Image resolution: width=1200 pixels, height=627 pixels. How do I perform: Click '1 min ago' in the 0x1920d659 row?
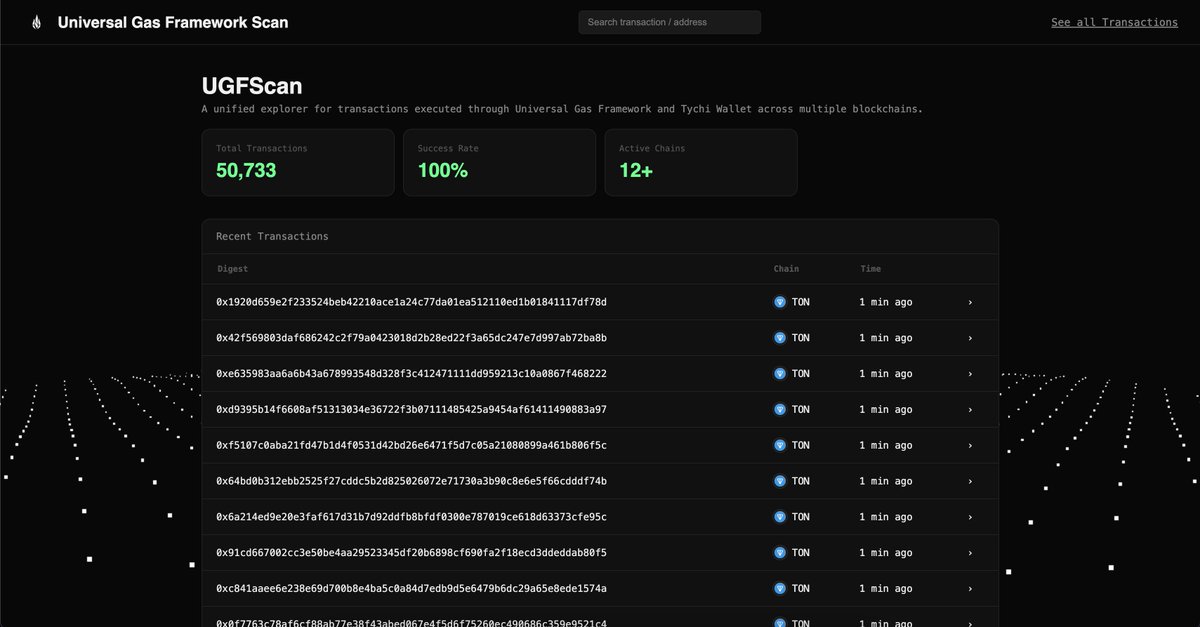[x=886, y=302]
